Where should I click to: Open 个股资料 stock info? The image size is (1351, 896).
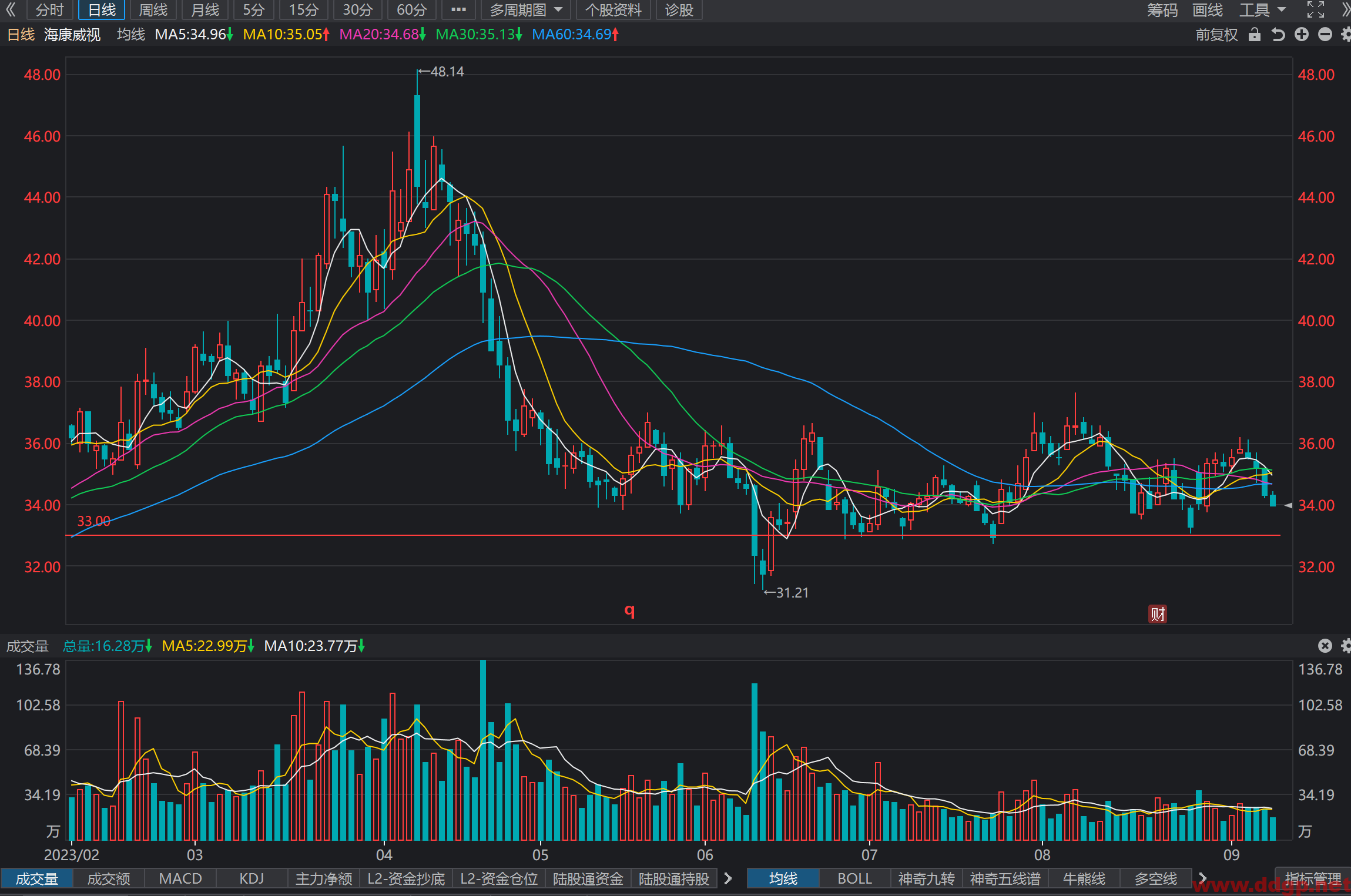point(613,10)
